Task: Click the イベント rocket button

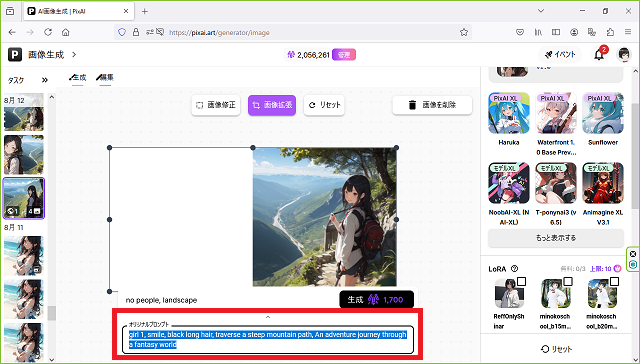Action: point(560,54)
